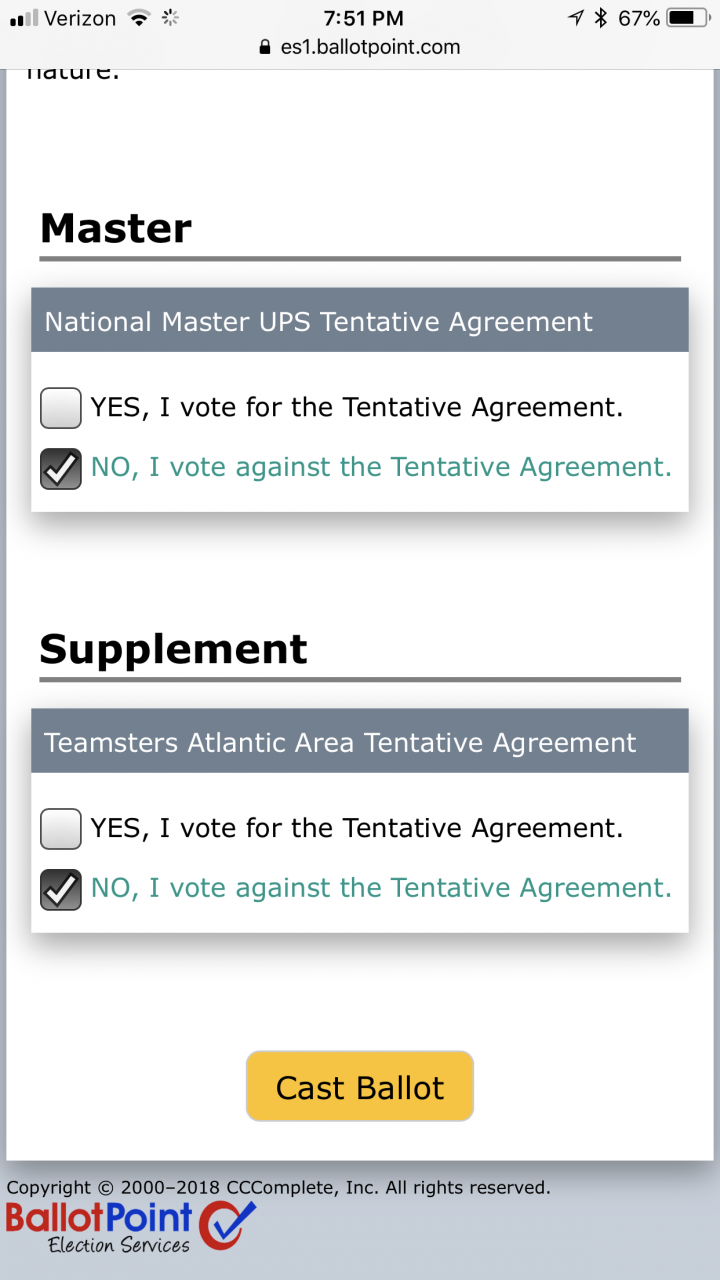Tap the lock icon beside es1.ballotpoint.com
The height and width of the screenshot is (1280, 720).
click(x=265, y=46)
